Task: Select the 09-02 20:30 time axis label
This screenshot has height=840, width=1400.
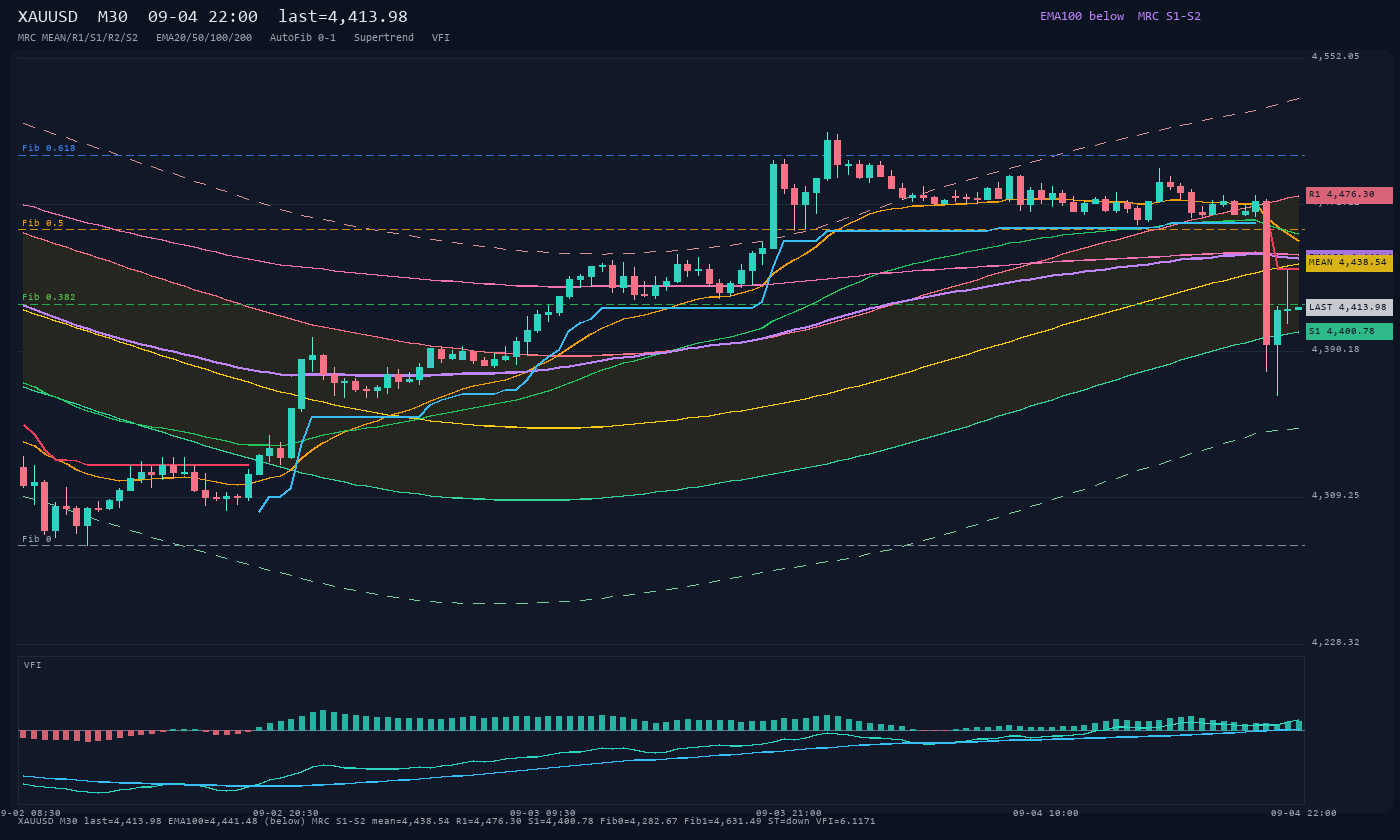Action: pos(286,813)
